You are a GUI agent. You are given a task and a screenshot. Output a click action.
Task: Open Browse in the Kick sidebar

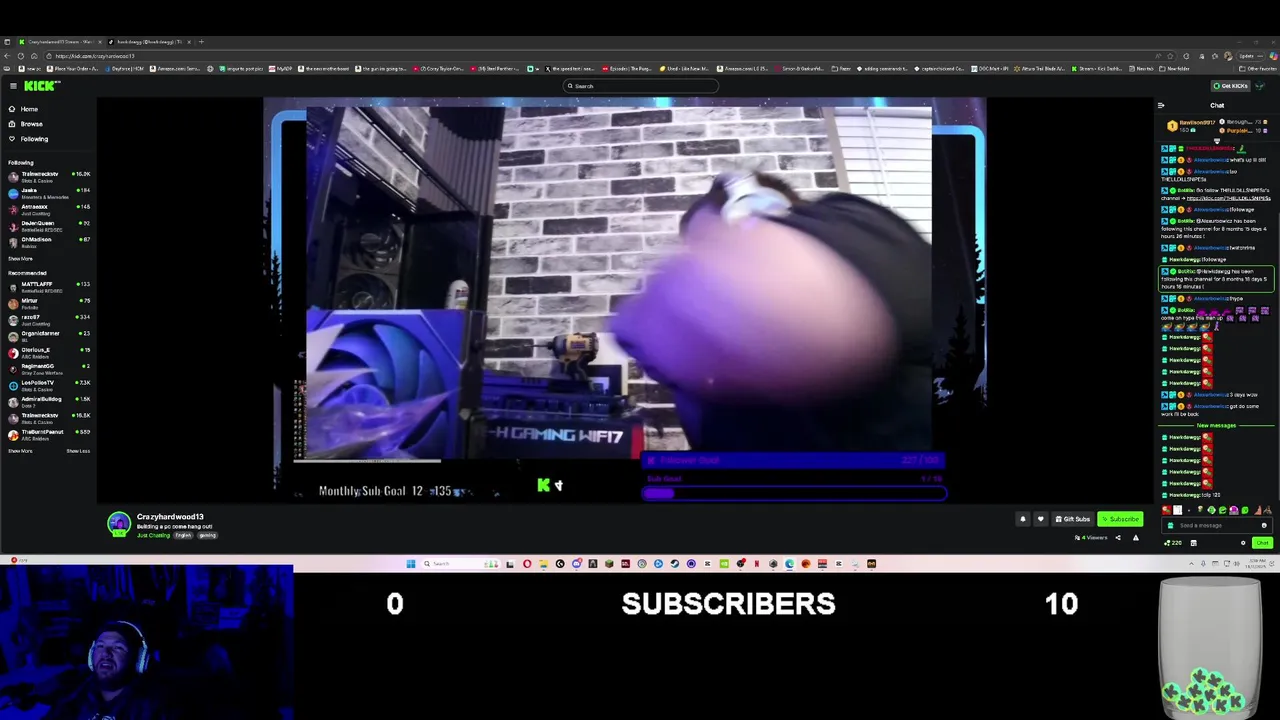25,124
